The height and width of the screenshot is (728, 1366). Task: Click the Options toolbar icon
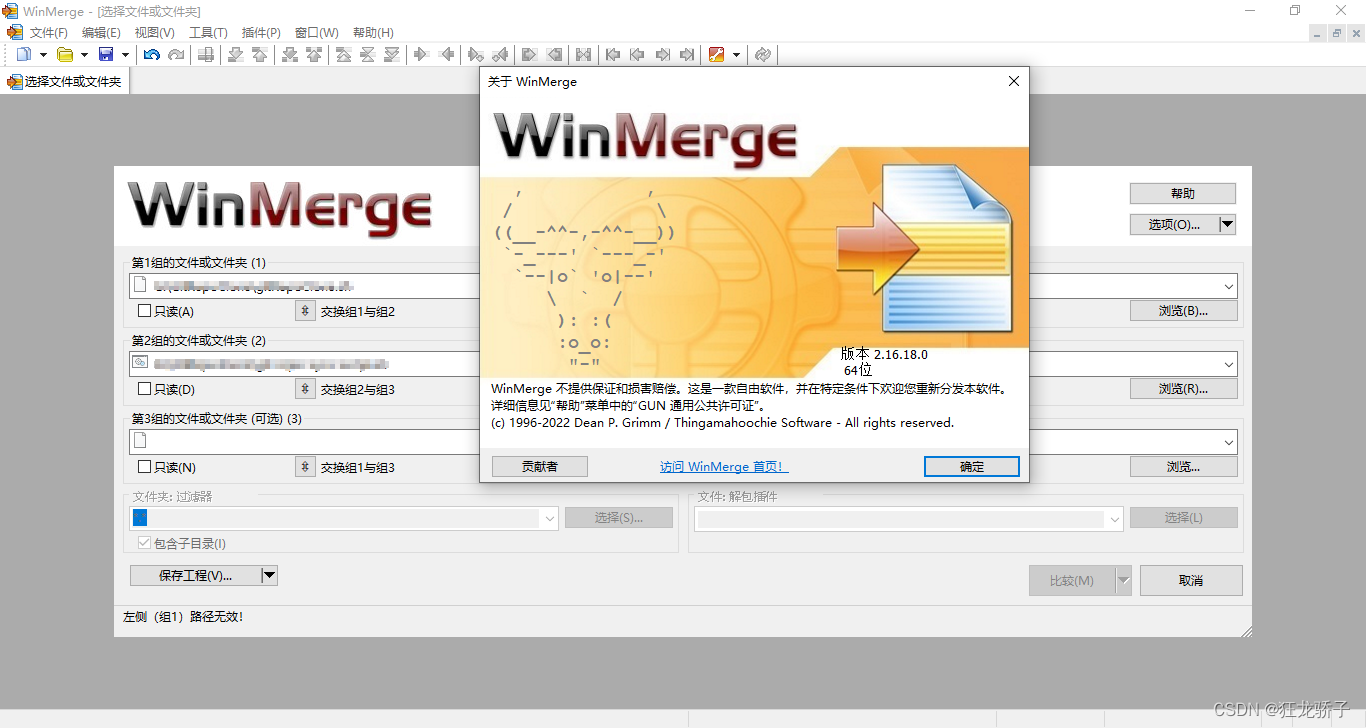pyautogui.click(x=716, y=54)
